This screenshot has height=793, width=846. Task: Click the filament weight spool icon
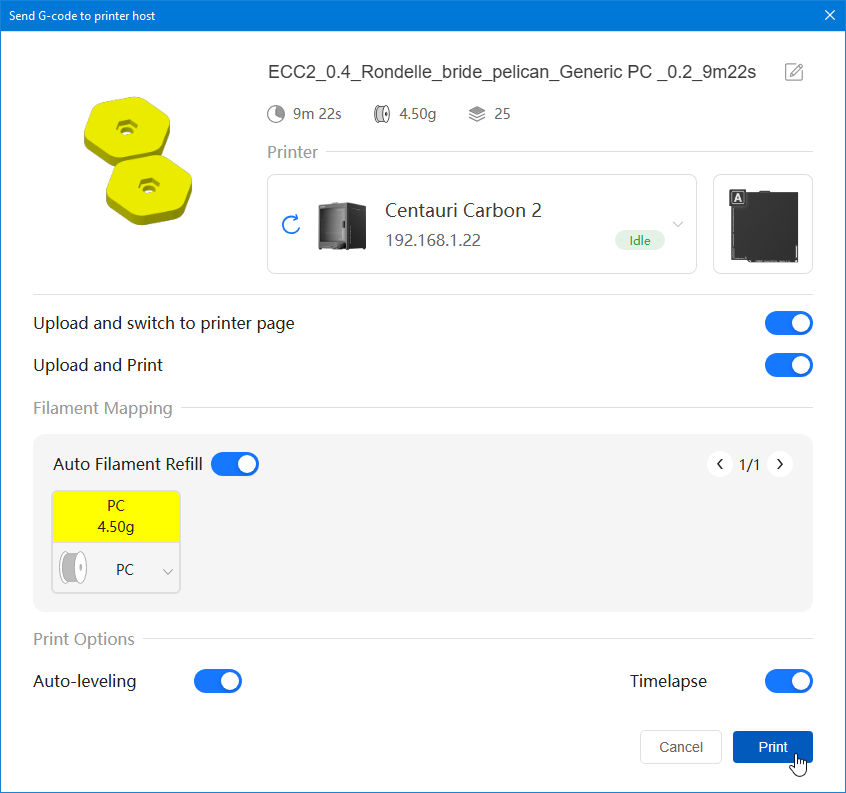(x=382, y=114)
